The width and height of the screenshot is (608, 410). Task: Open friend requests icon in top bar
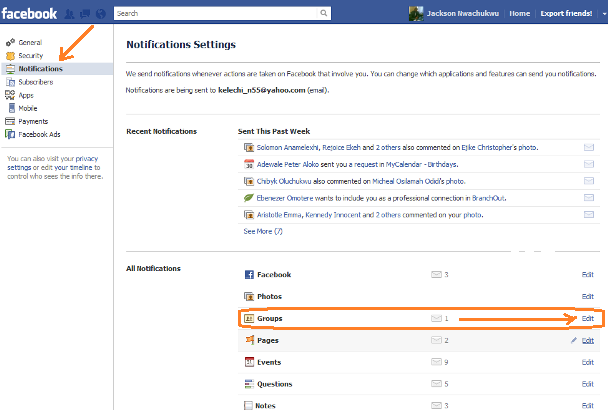(69, 14)
